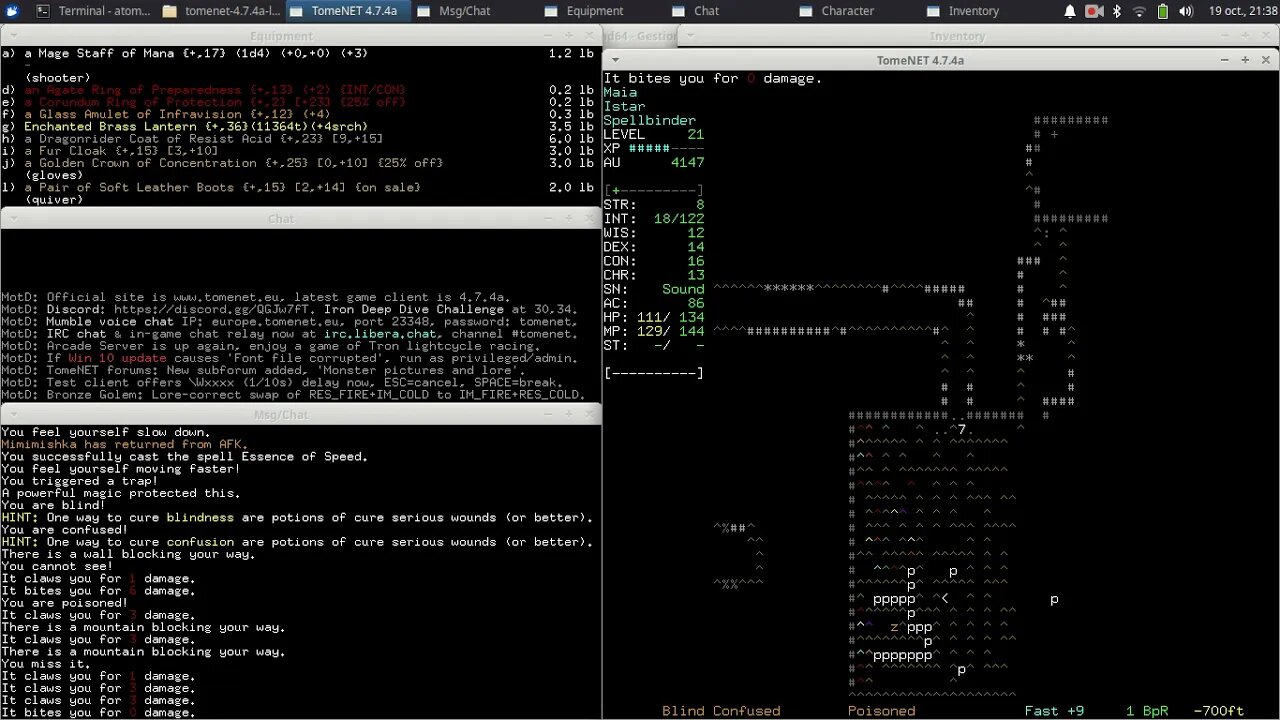This screenshot has height=720, width=1280.
Task: Open the tomenet-4.7.4a folder taskbar item
Action: pos(222,11)
